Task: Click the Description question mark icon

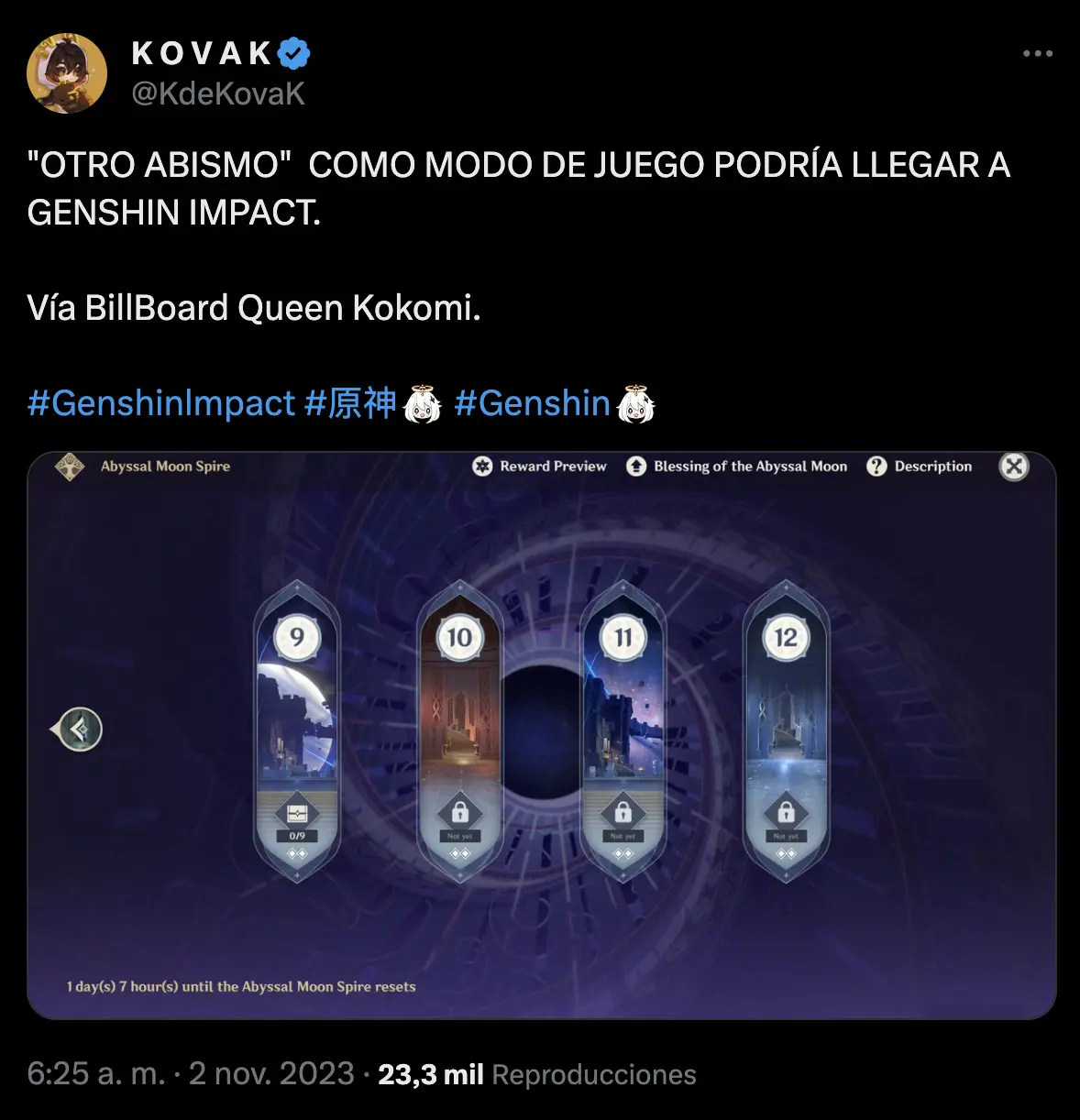Action: coord(877,467)
